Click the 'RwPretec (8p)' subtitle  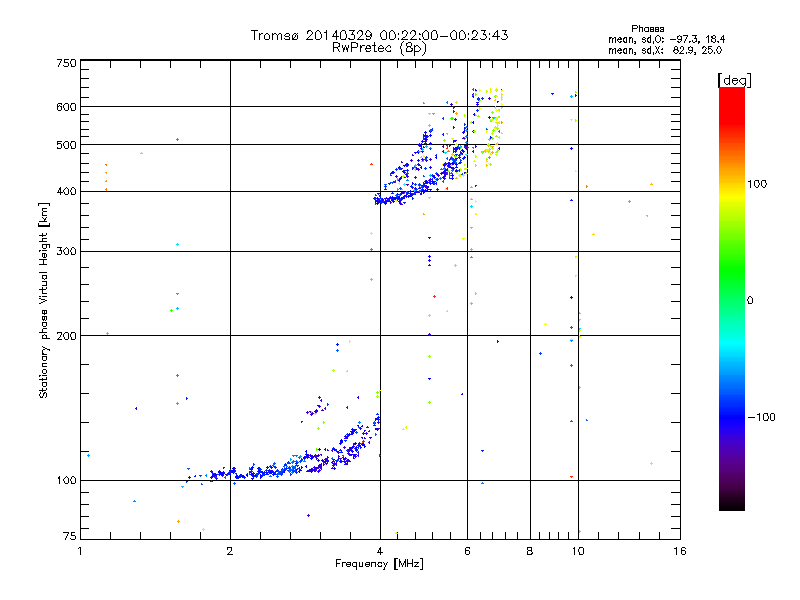click(379, 48)
